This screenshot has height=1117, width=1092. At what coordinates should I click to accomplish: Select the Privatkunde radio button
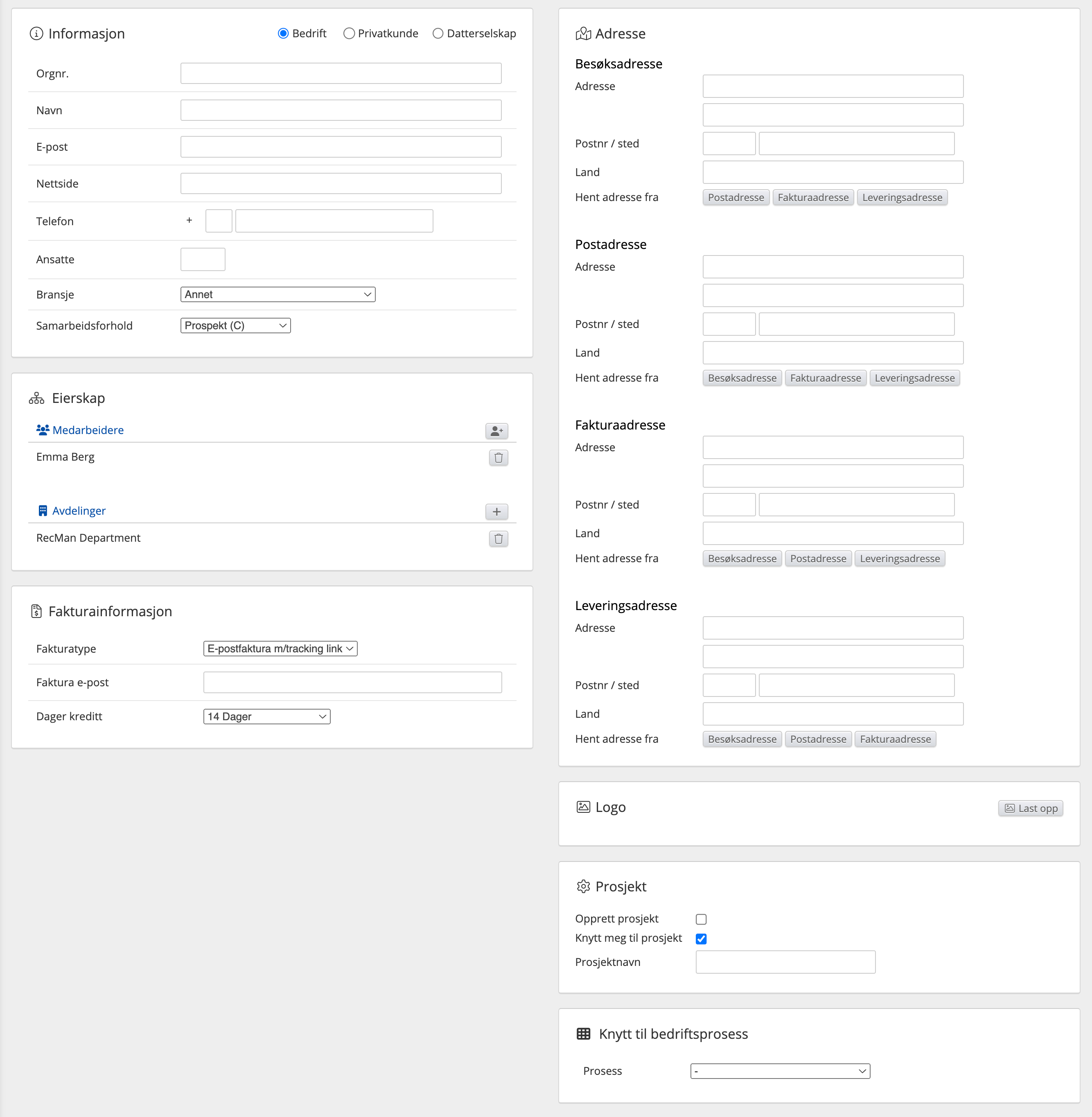coord(349,34)
